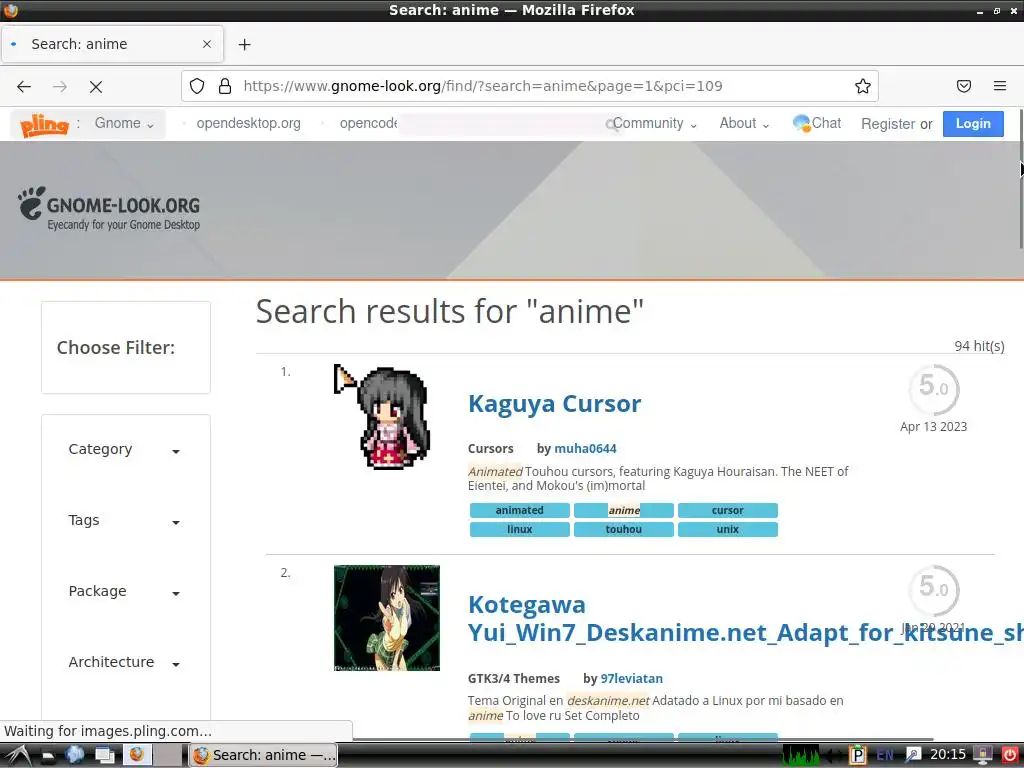The height and width of the screenshot is (768, 1024).
Task: Expand the About menu
Action: [744, 123]
